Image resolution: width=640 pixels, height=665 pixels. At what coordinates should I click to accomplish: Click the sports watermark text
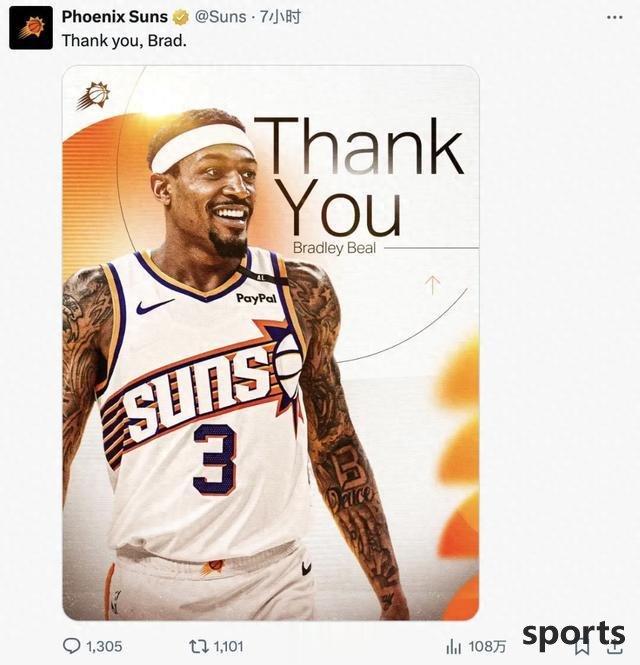pos(574,635)
